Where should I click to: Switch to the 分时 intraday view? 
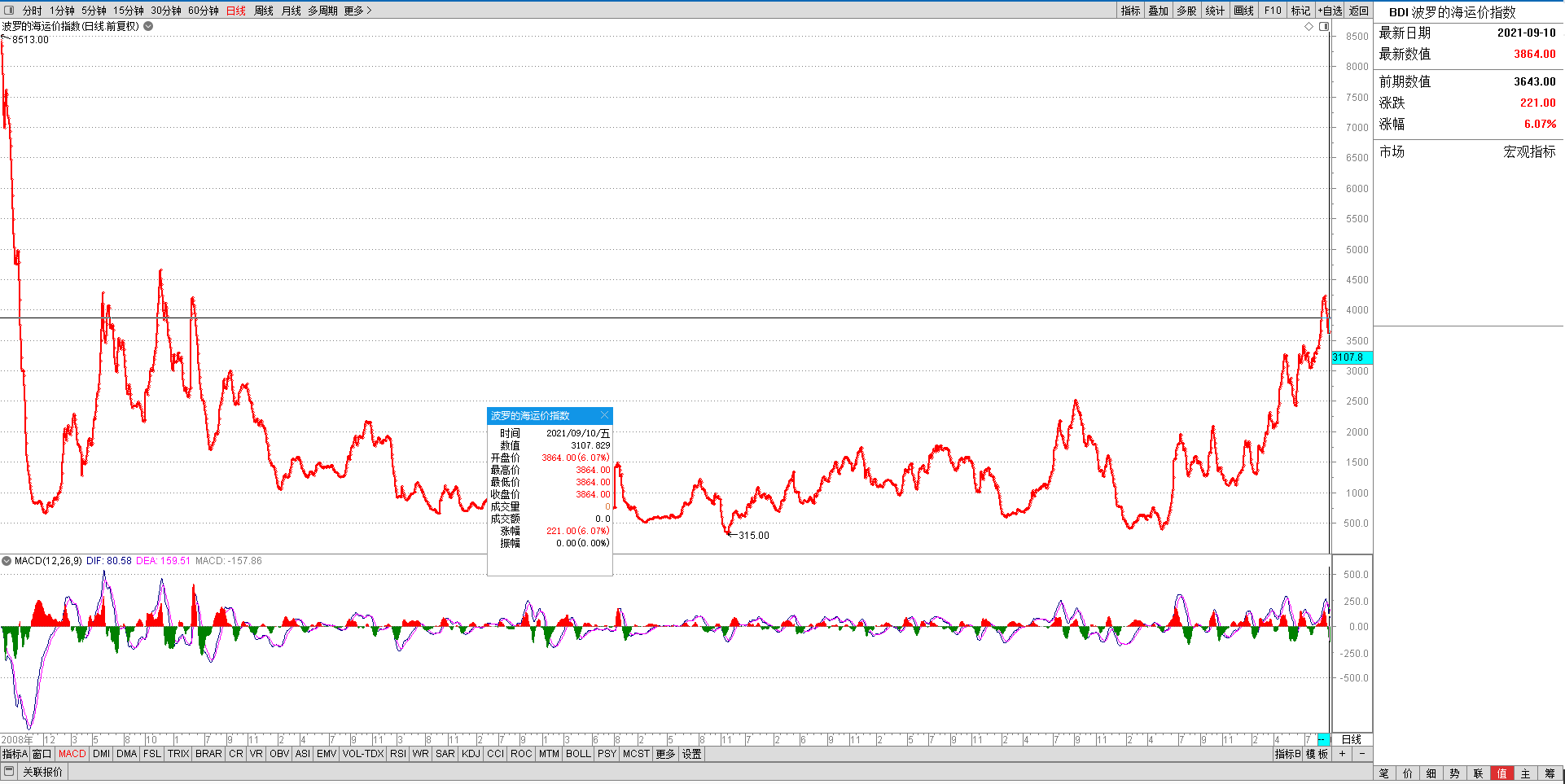pyautogui.click(x=32, y=11)
